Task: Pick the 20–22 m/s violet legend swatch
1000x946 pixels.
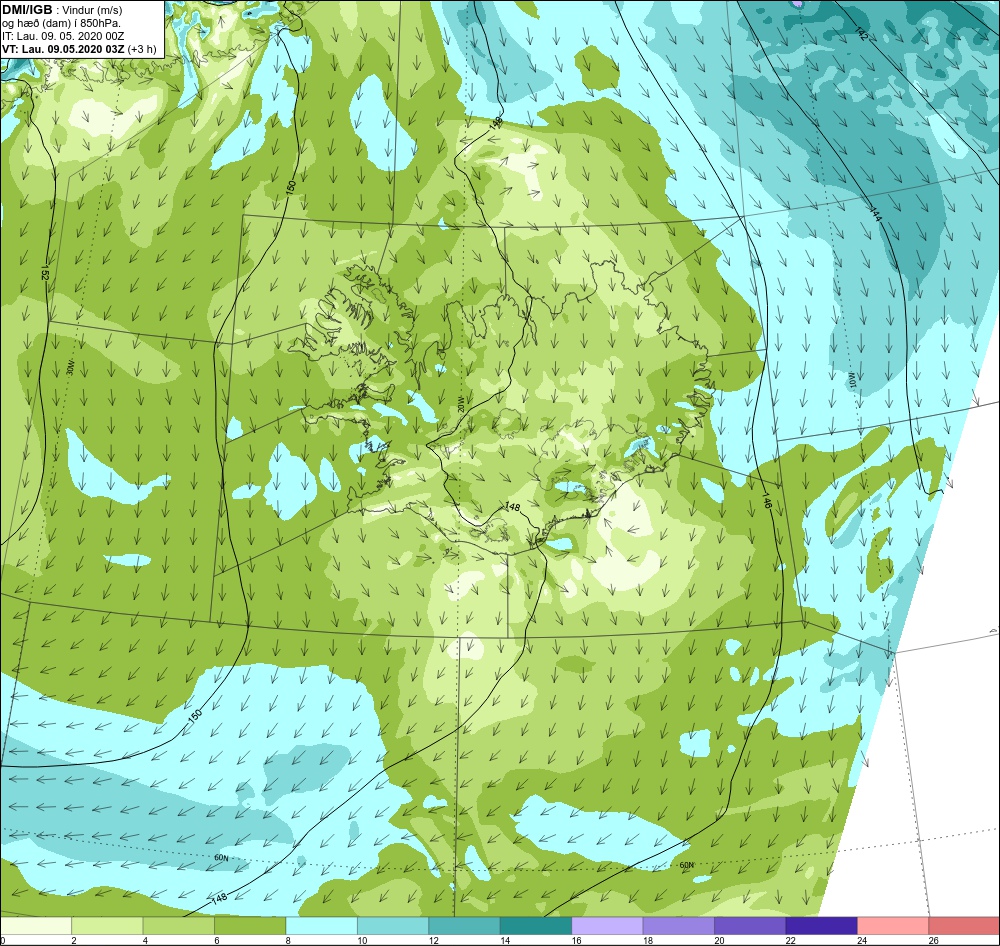Action: 750,926
